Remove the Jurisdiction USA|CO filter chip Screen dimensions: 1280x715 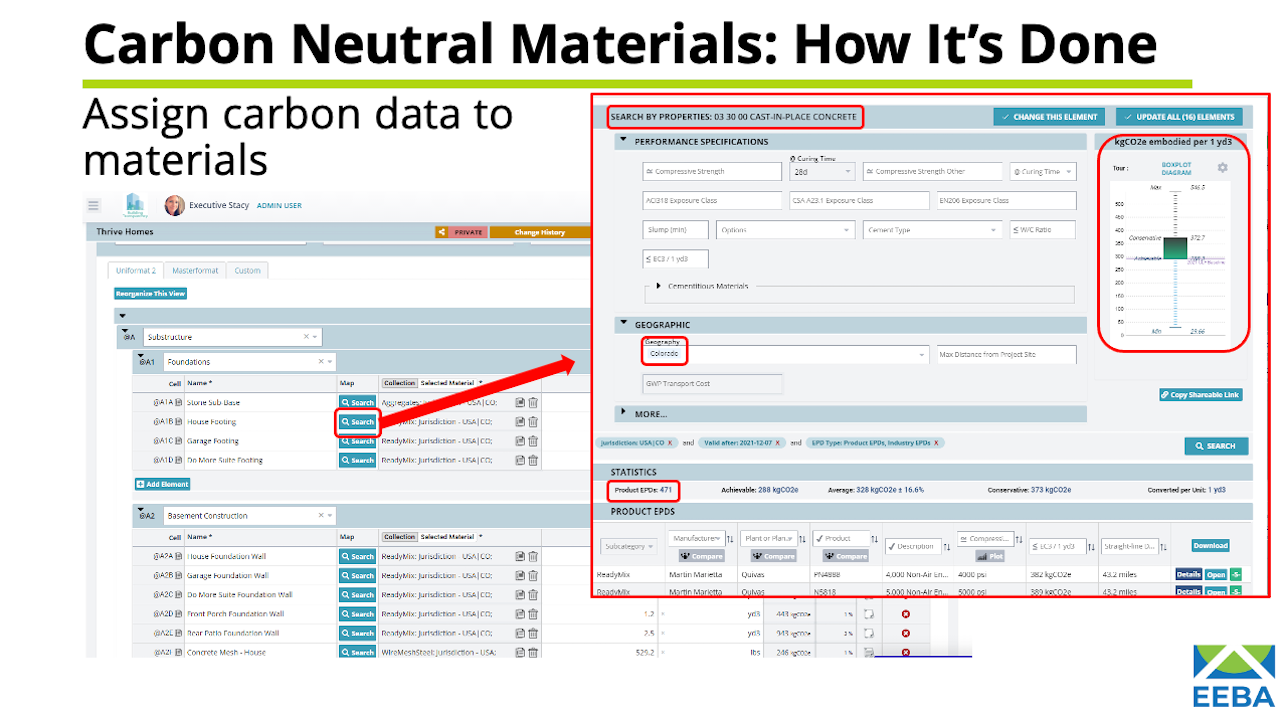pyautogui.click(x=670, y=442)
